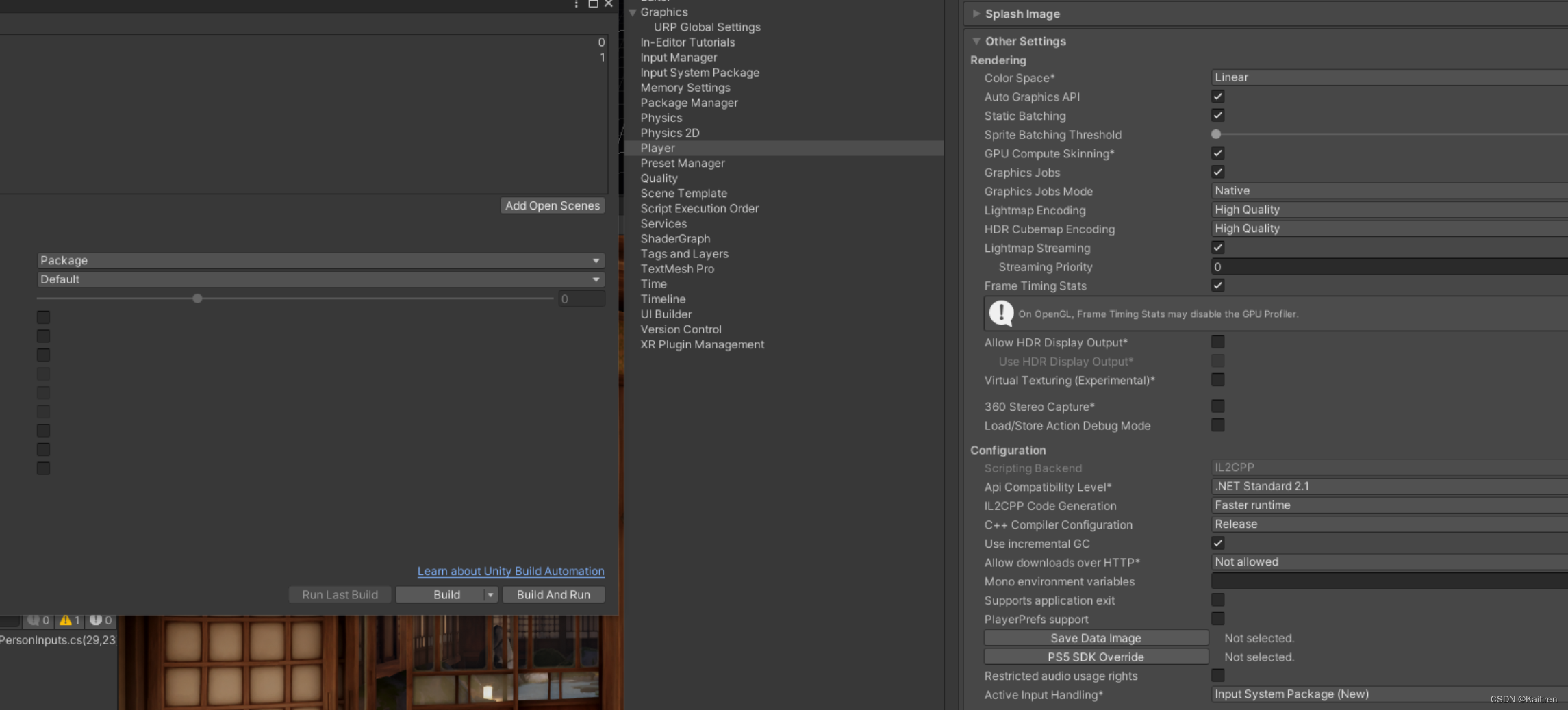The width and height of the screenshot is (1568, 710).
Task: Select XR Plugin Management category
Action: pyautogui.click(x=702, y=344)
